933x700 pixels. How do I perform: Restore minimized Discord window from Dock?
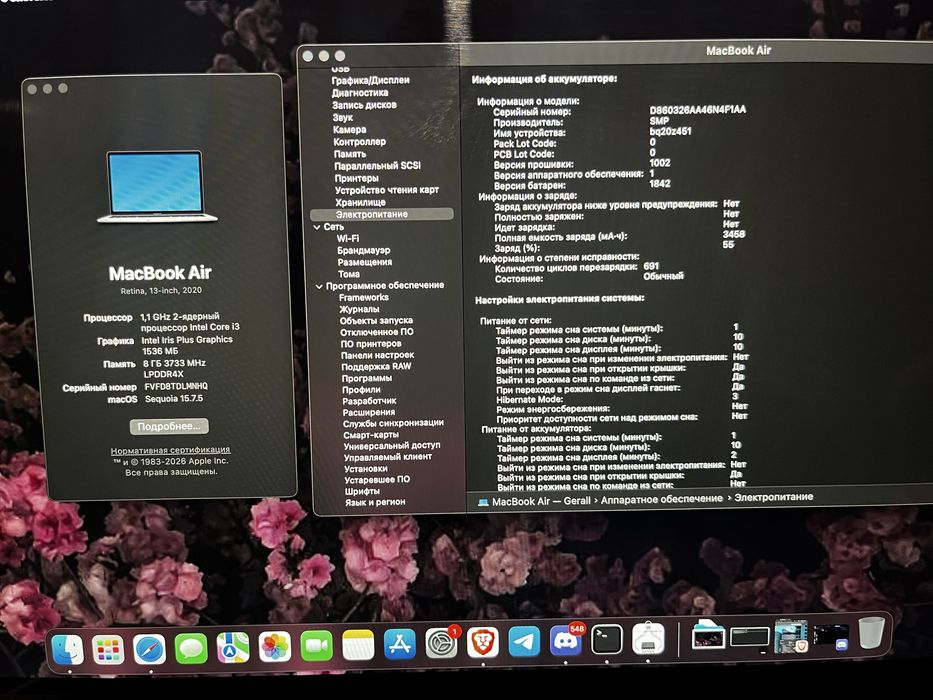(x=831, y=635)
